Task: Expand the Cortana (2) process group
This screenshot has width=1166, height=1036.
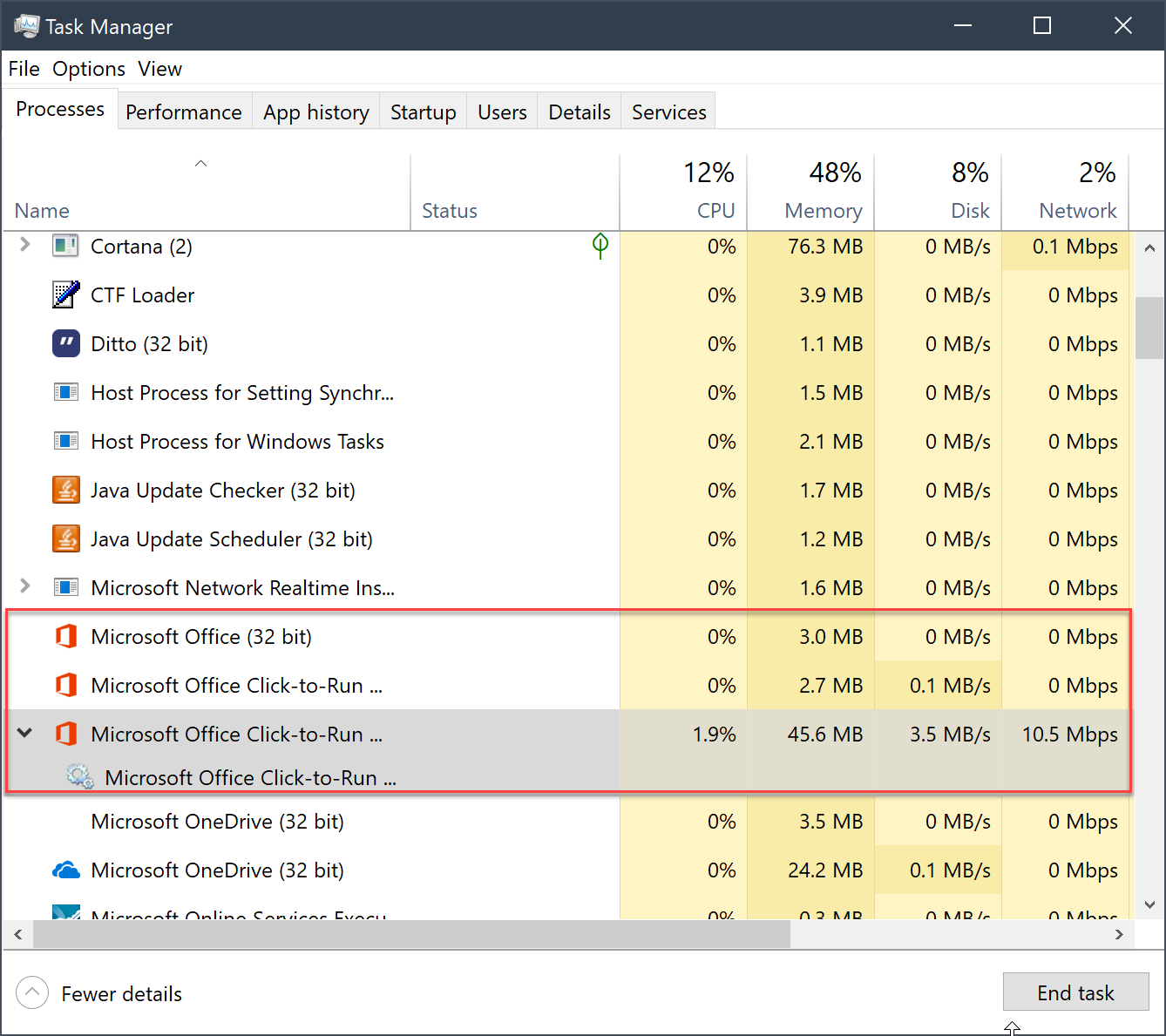Action: 25,245
